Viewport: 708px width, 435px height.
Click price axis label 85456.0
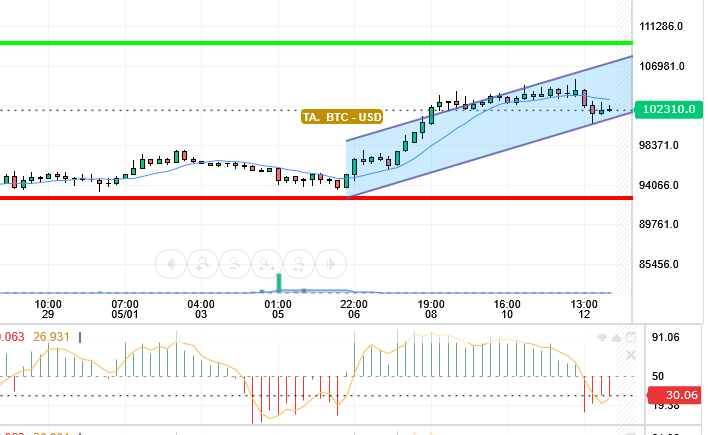tap(658, 264)
